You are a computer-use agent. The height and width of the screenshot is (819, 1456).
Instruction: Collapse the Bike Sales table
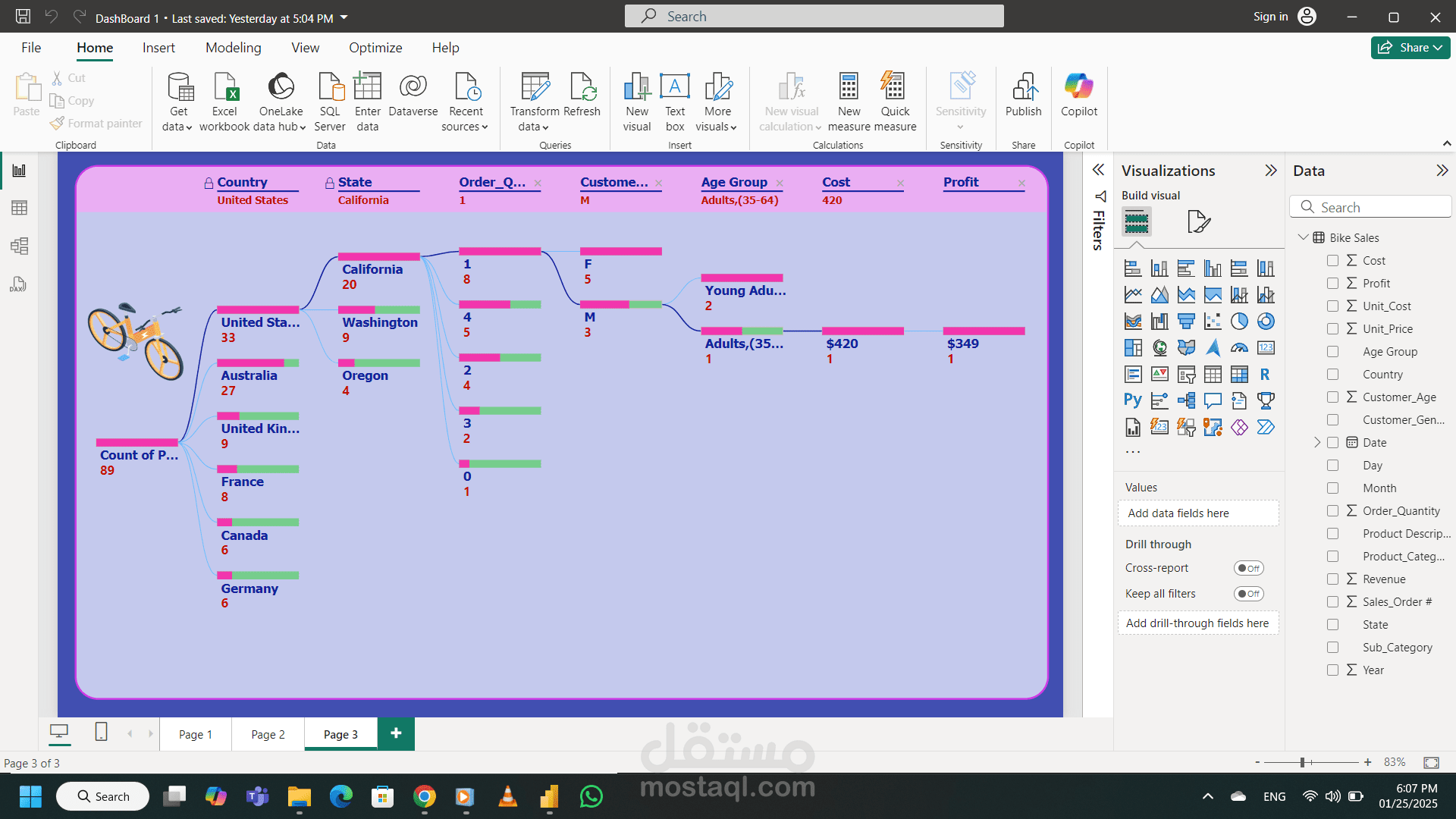pos(1303,237)
